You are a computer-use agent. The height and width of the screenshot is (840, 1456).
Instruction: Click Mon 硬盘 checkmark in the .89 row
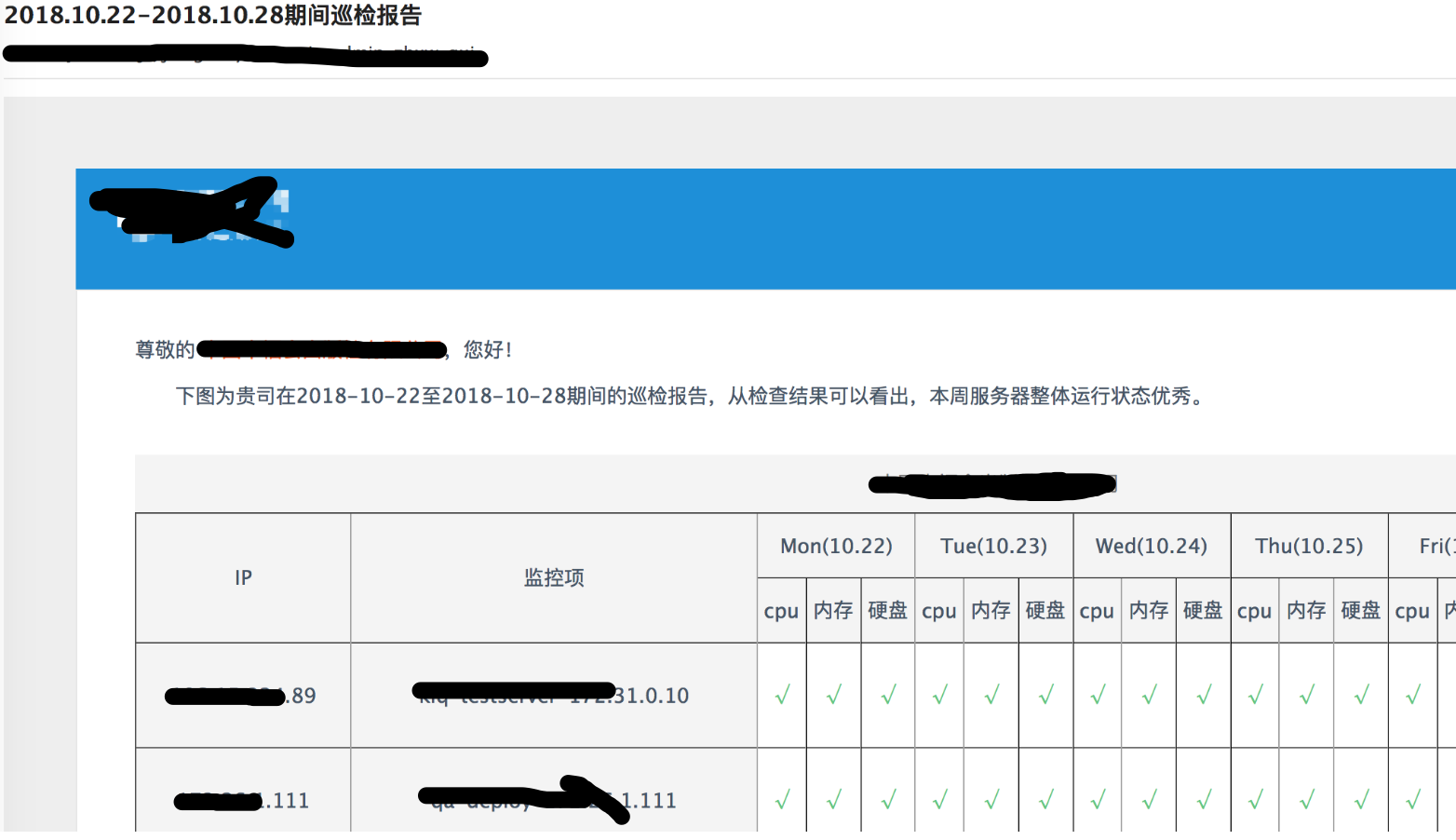point(889,695)
